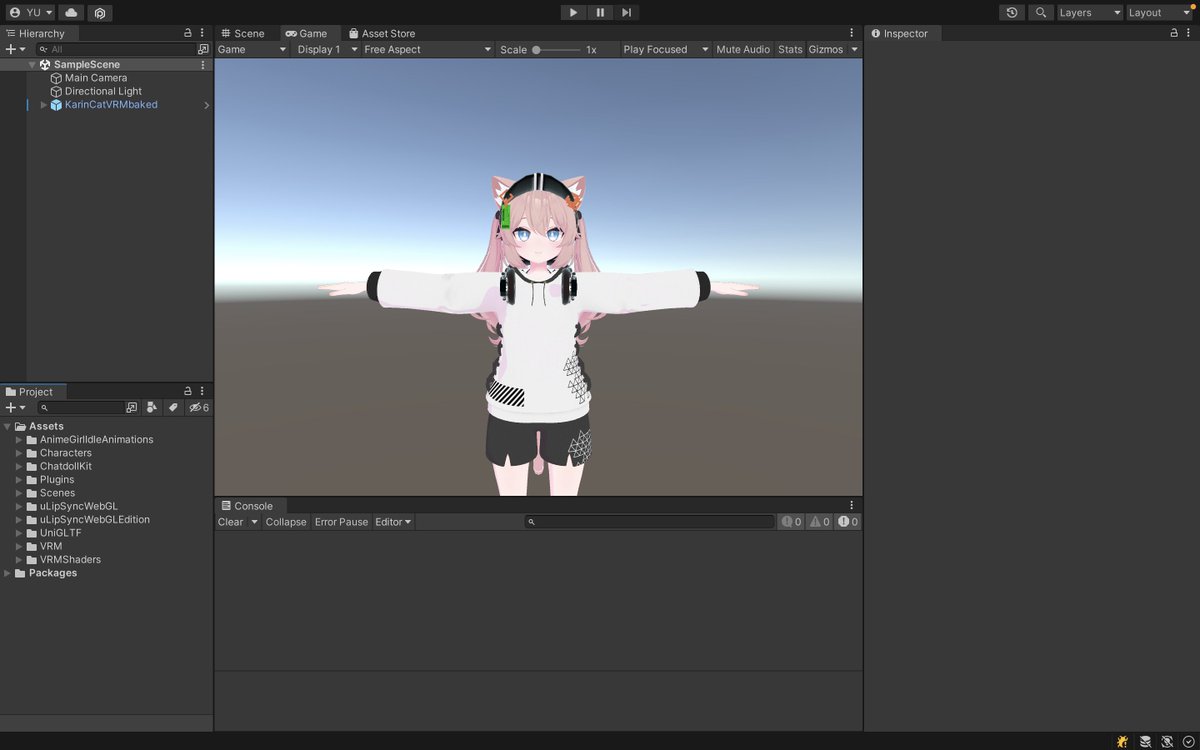Click the Play button

point(573,13)
